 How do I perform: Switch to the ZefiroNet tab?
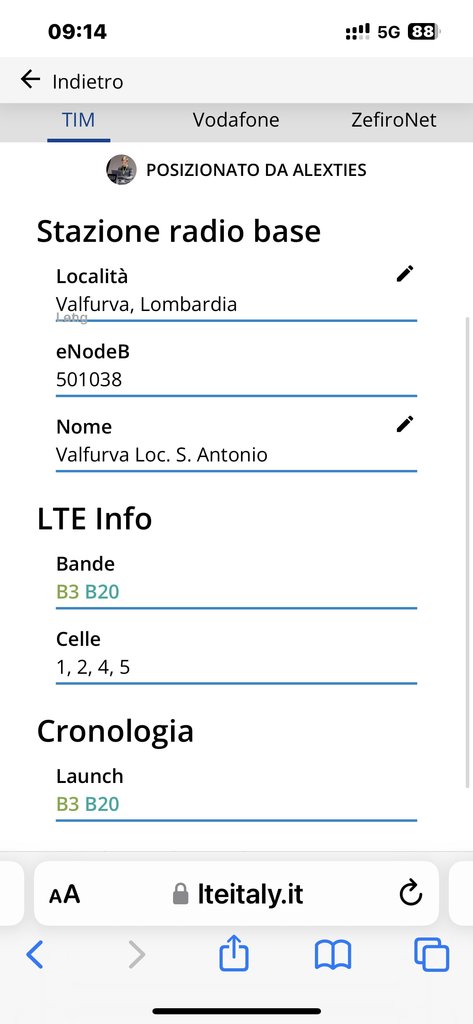point(394,120)
